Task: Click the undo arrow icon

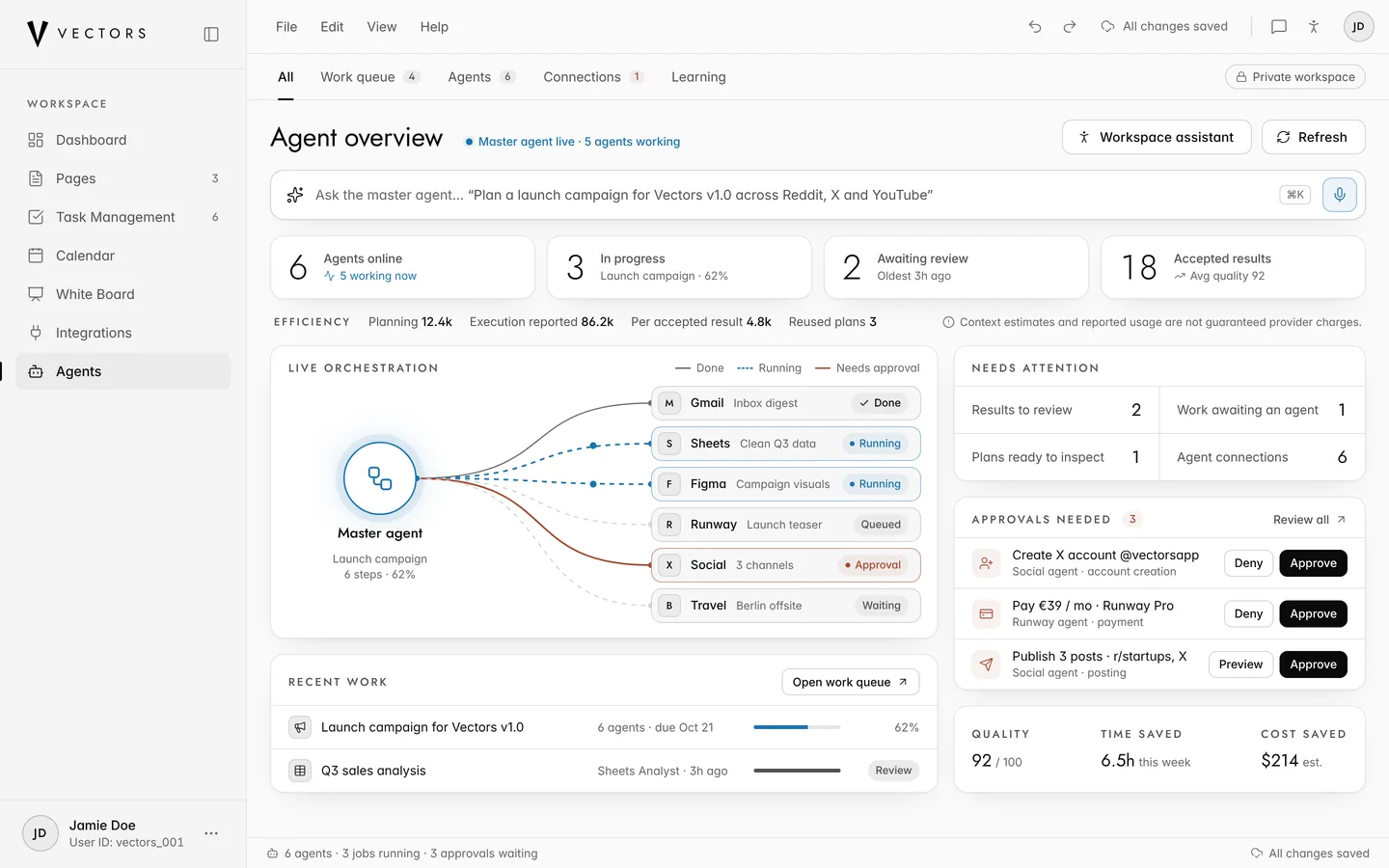Action: (x=1035, y=27)
